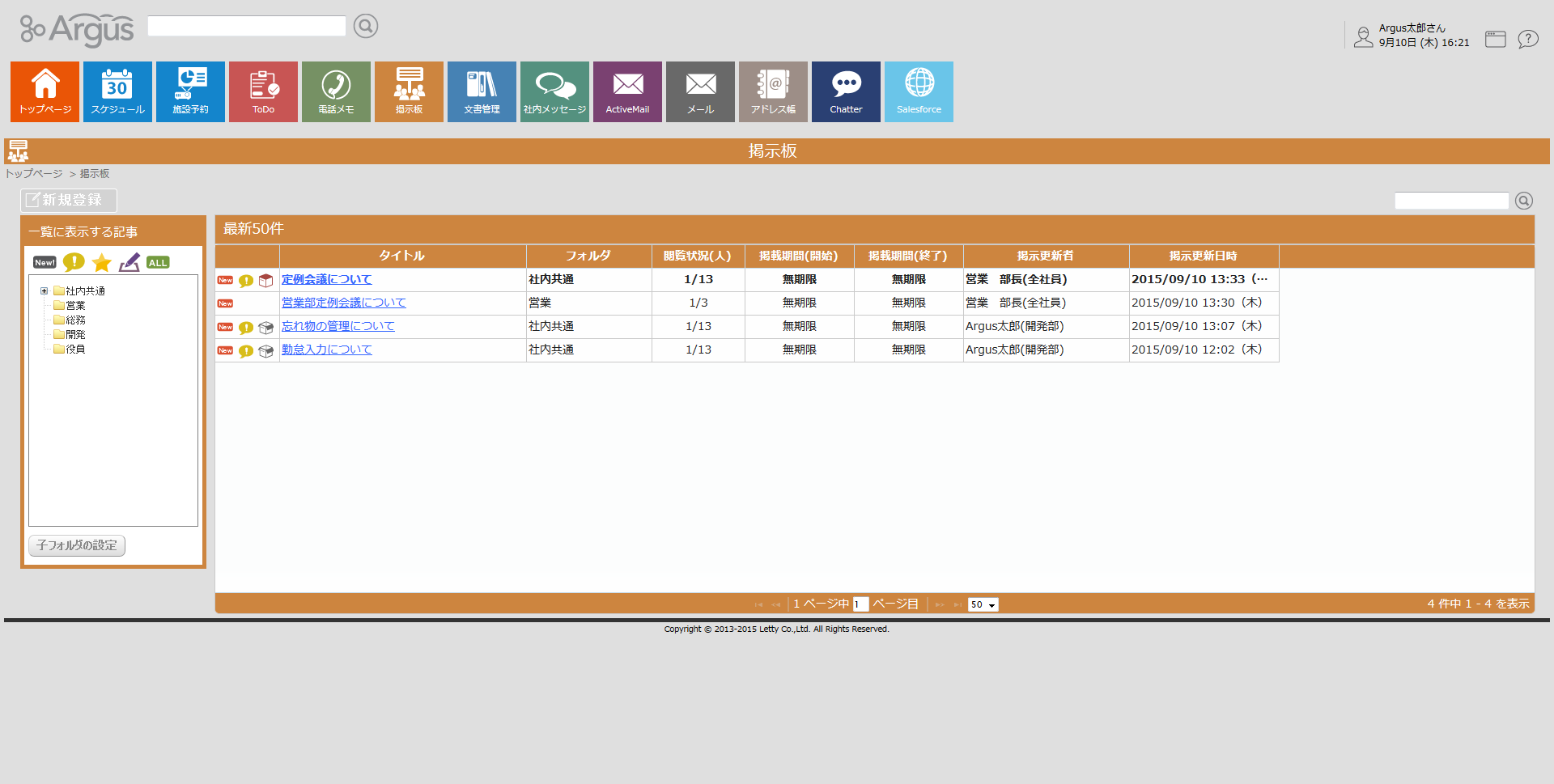This screenshot has width=1554, height=784.
Task: Click the box icon on 忘れ物の管理について row
Action: [x=265, y=328]
